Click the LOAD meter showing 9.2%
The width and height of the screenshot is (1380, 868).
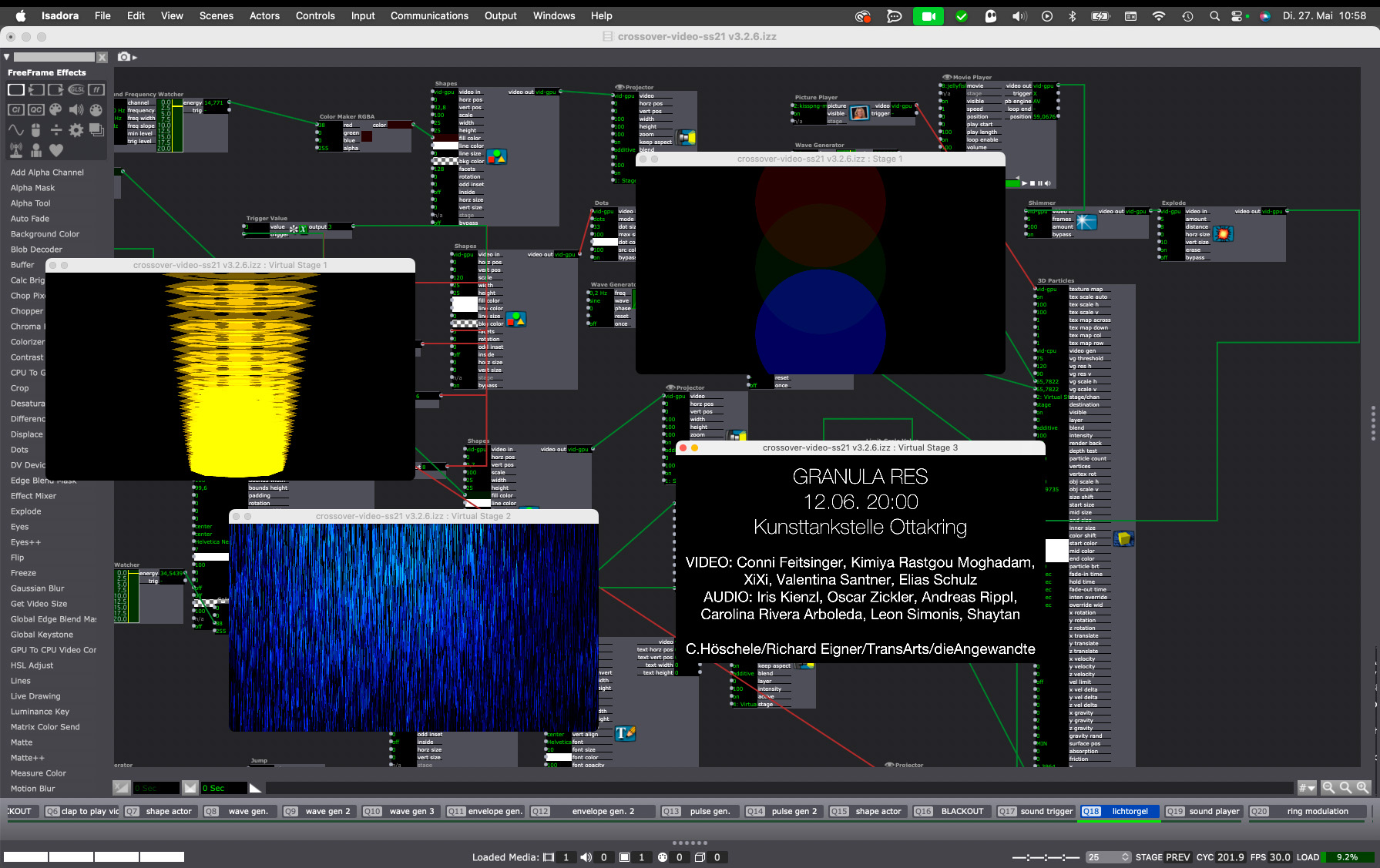1348,857
